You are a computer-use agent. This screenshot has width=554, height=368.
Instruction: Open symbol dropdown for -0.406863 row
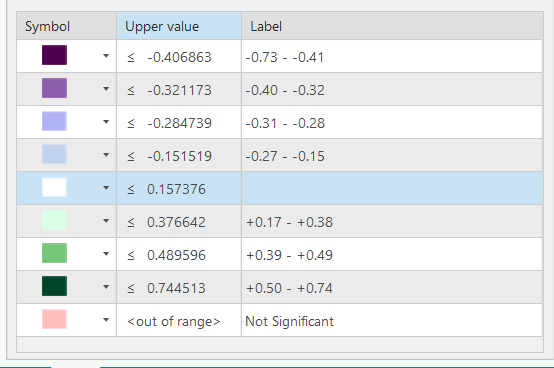point(106,56)
